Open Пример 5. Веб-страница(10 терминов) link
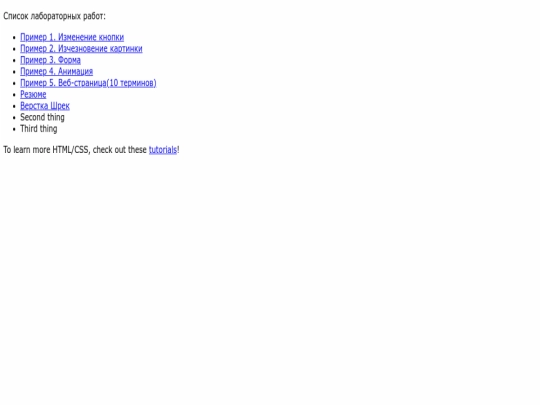 coord(88,83)
